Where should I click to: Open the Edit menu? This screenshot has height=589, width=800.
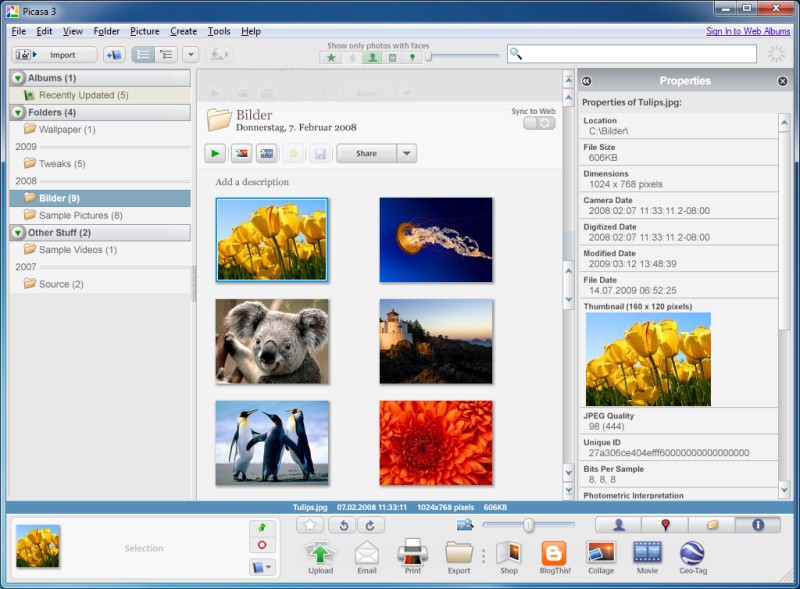(44, 31)
